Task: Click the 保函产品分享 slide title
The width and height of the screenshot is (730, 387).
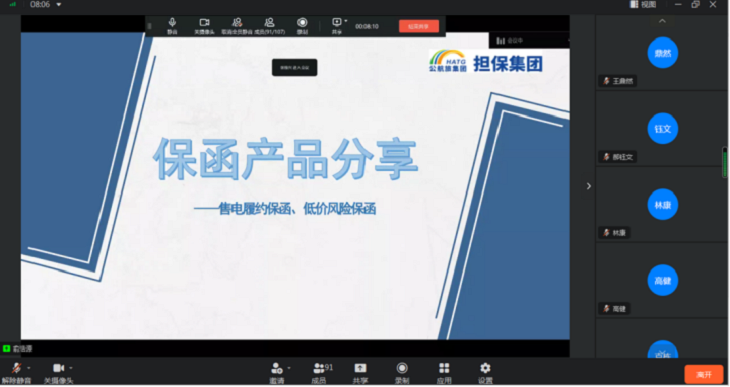Action: [x=285, y=158]
